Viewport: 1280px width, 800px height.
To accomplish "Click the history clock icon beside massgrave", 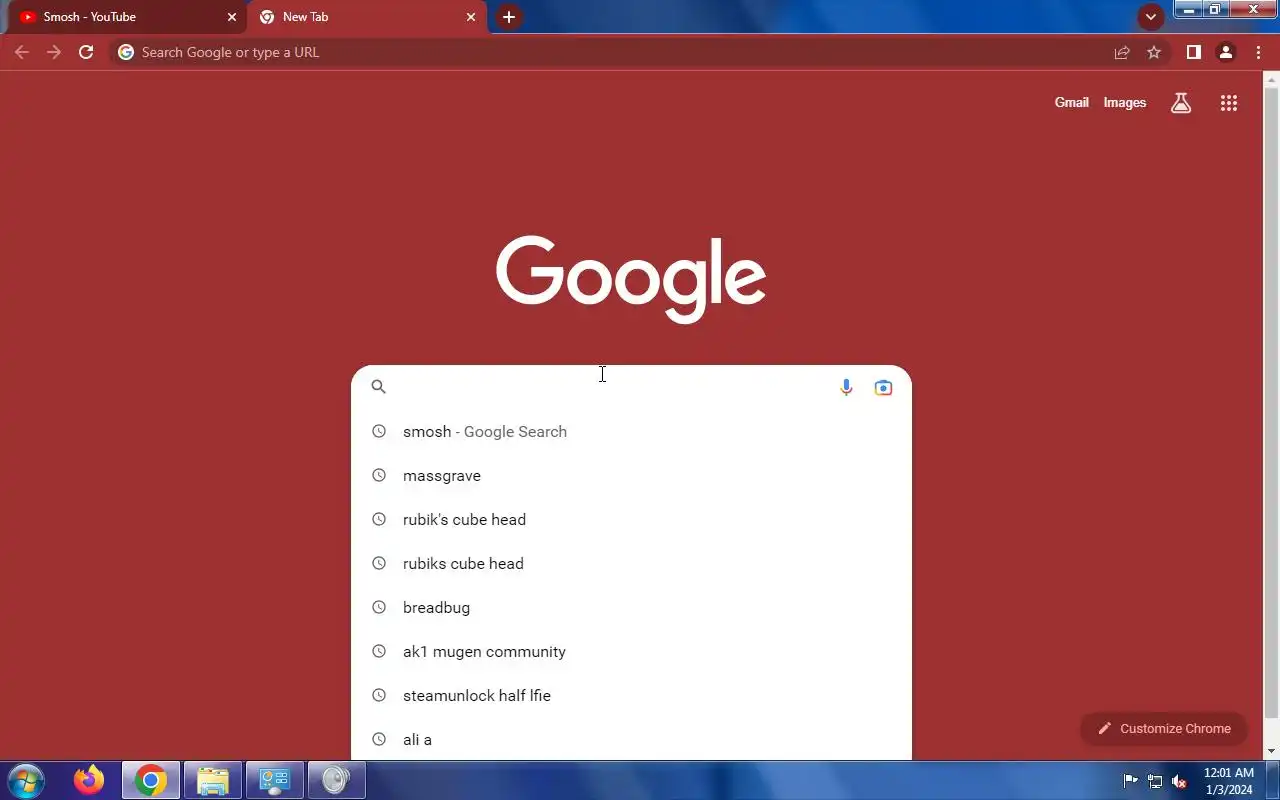I will pos(378,475).
